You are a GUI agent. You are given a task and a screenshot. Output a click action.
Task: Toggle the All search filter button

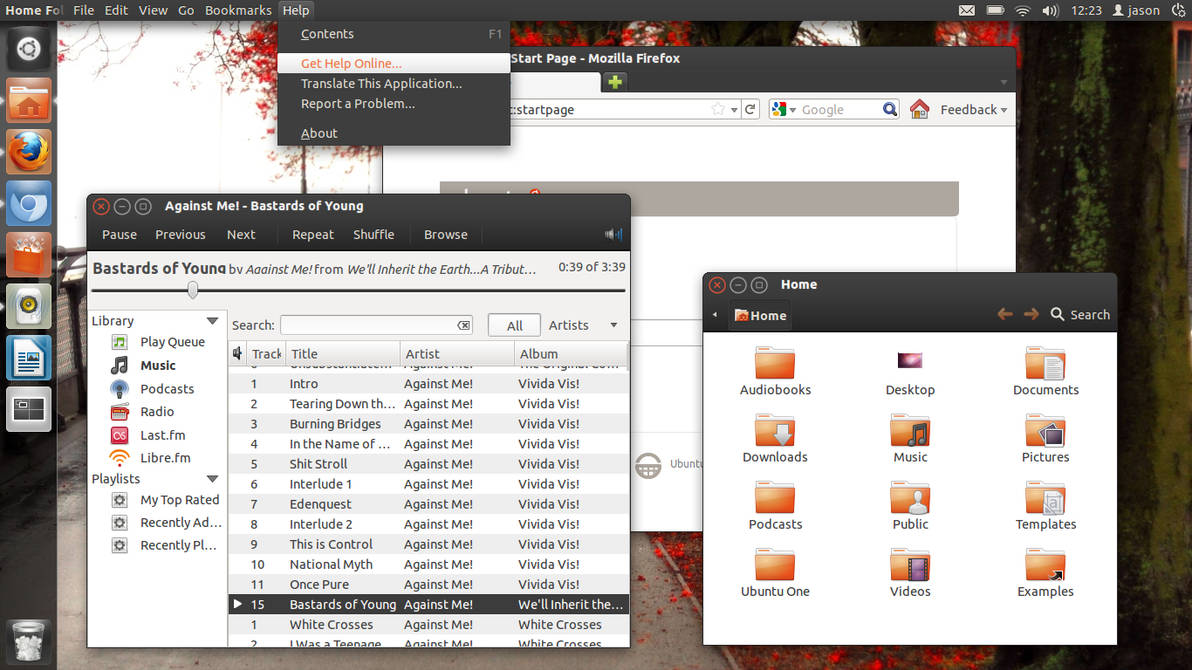[x=515, y=325]
